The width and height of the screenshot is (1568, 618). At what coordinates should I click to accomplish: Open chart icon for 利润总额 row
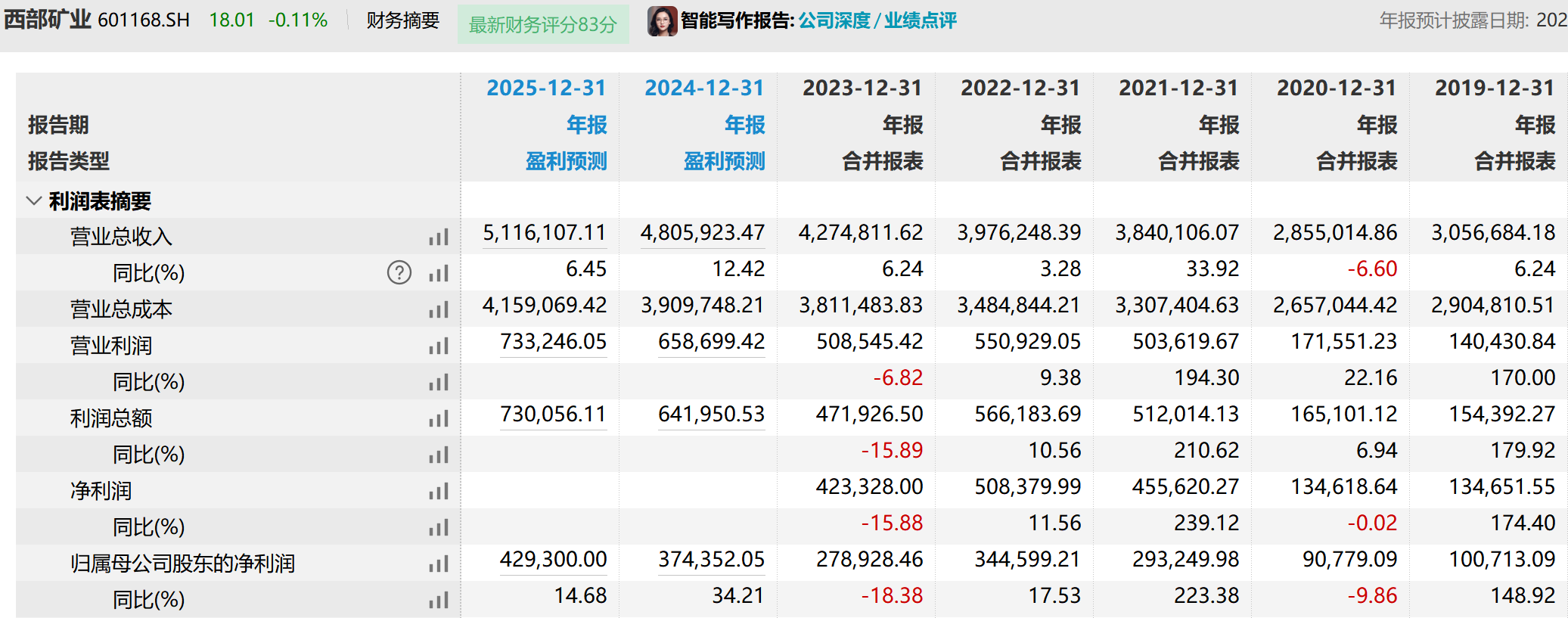(x=439, y=418)
